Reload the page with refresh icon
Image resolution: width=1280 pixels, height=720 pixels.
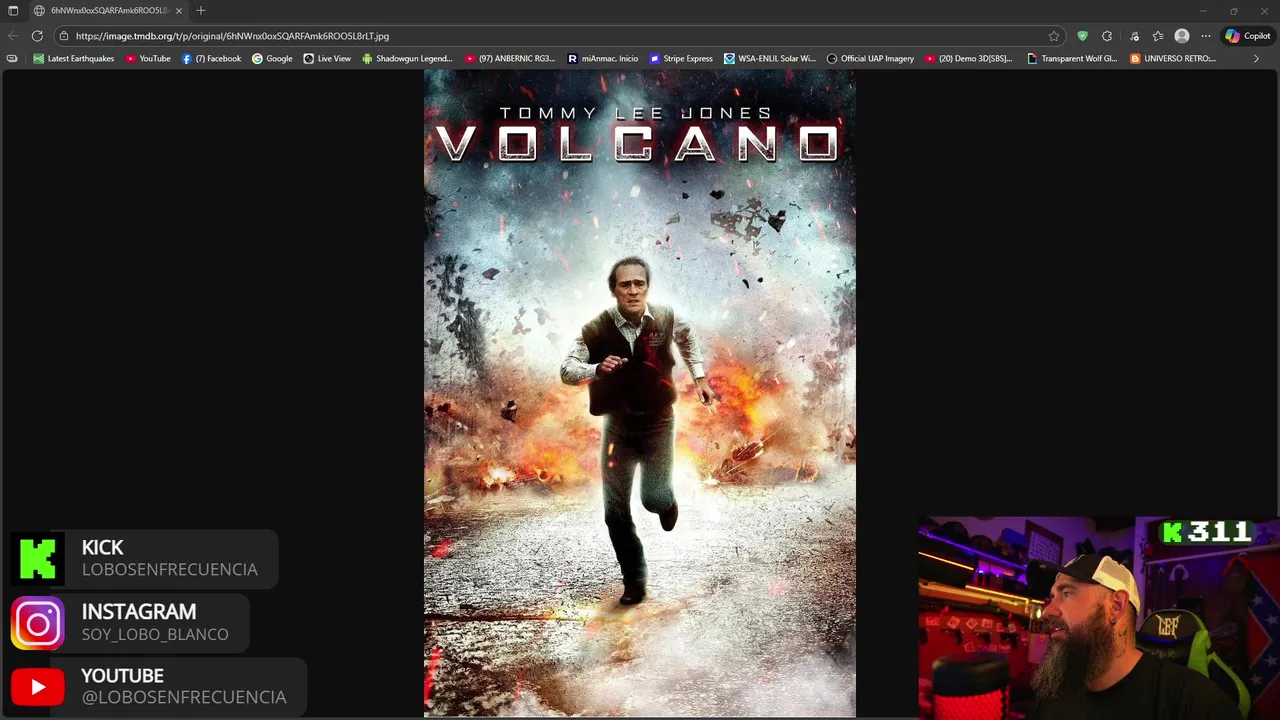[x=37, y=36]
